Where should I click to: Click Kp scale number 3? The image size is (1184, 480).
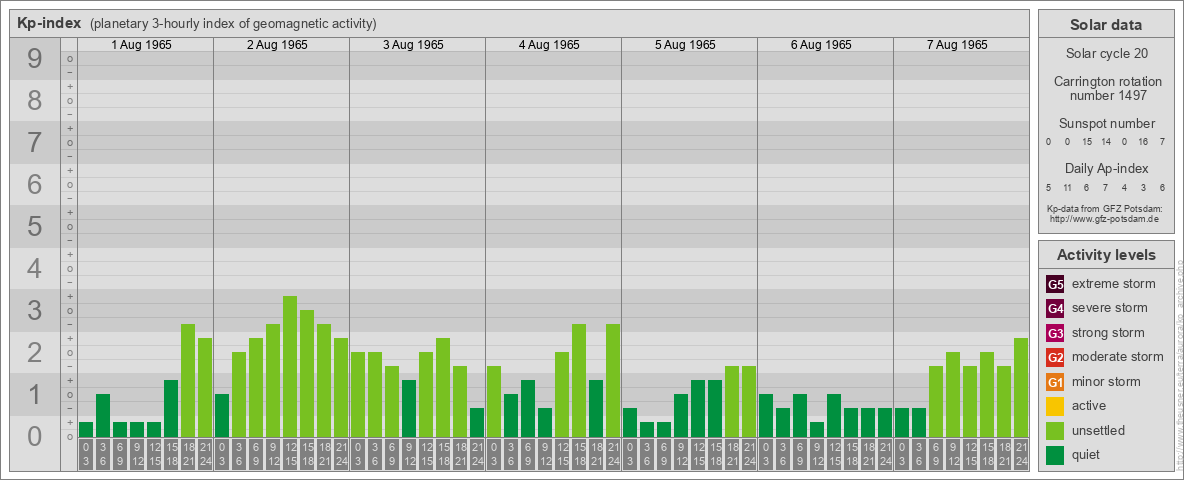point(35,310)
